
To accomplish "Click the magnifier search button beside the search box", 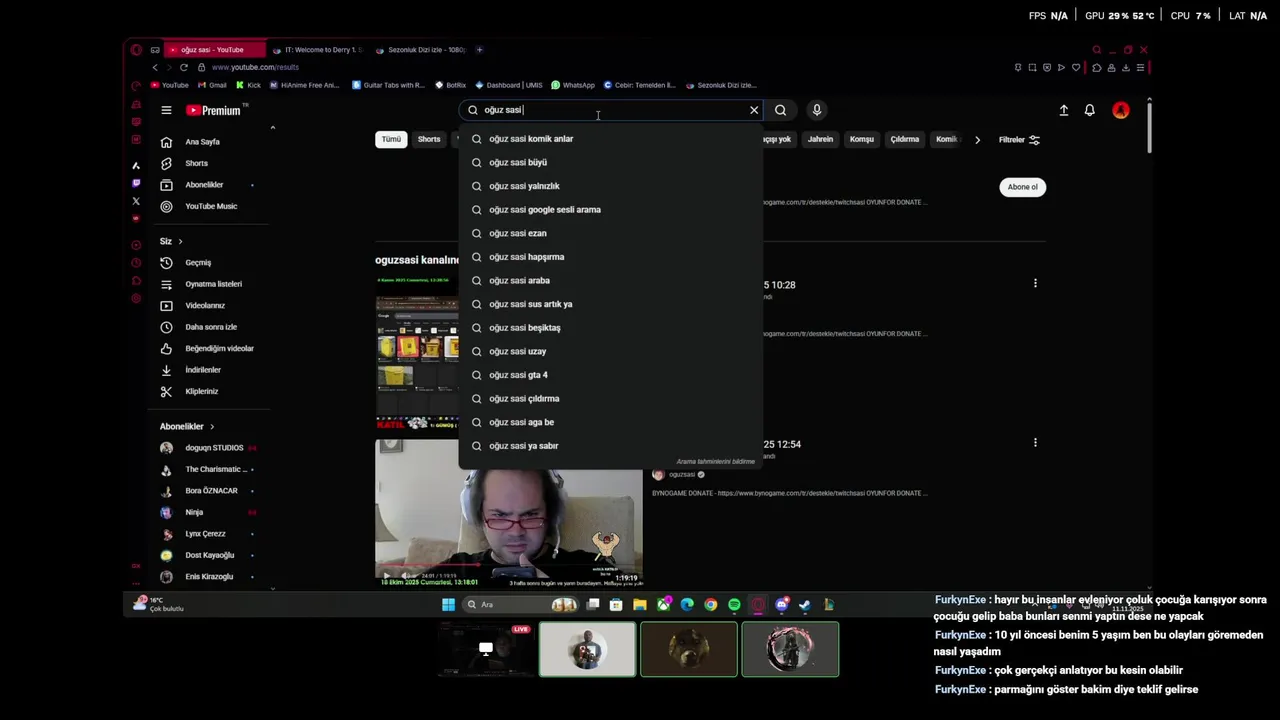I will 781,110.
